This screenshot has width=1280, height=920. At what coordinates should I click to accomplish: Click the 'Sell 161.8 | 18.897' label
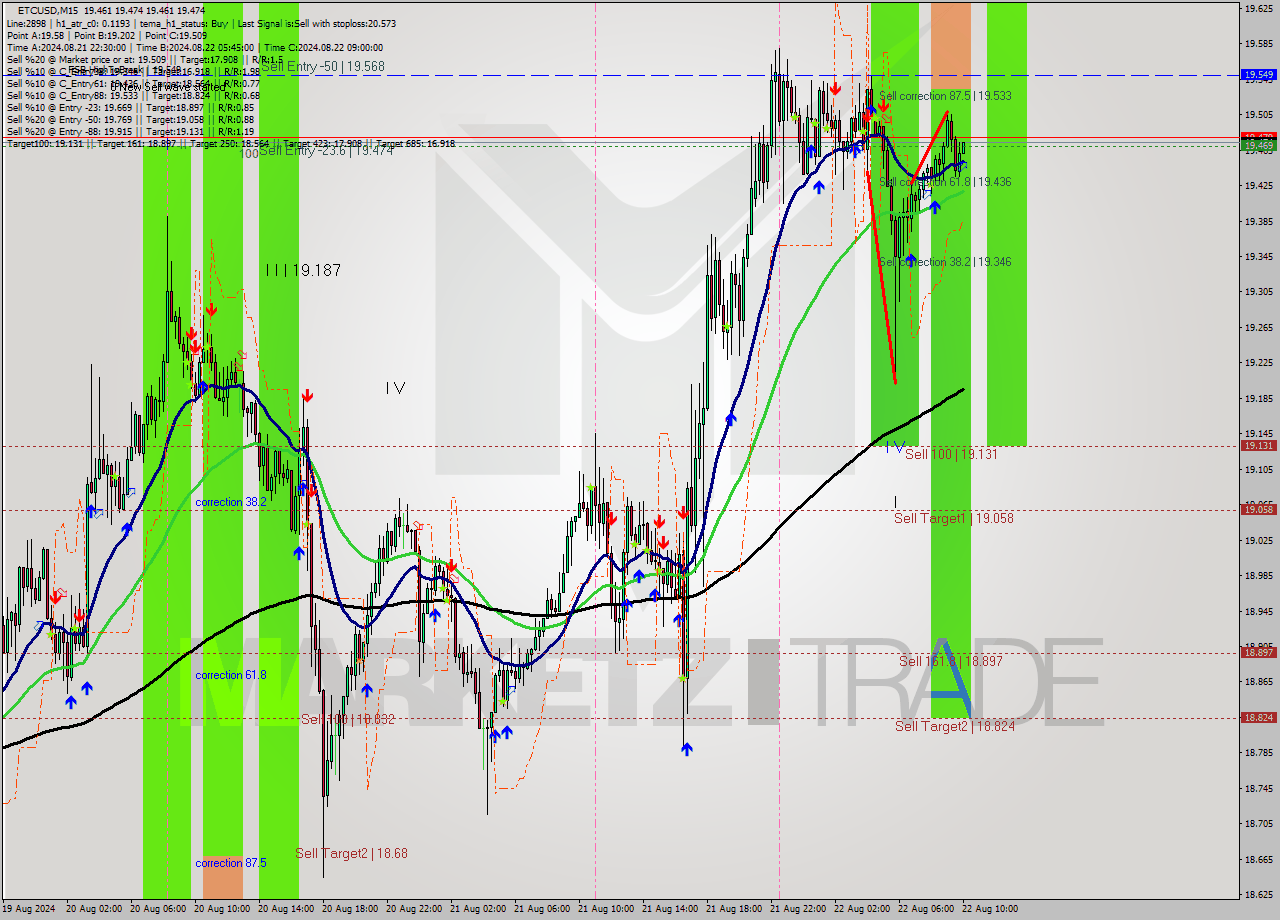(x=950, y=661)
